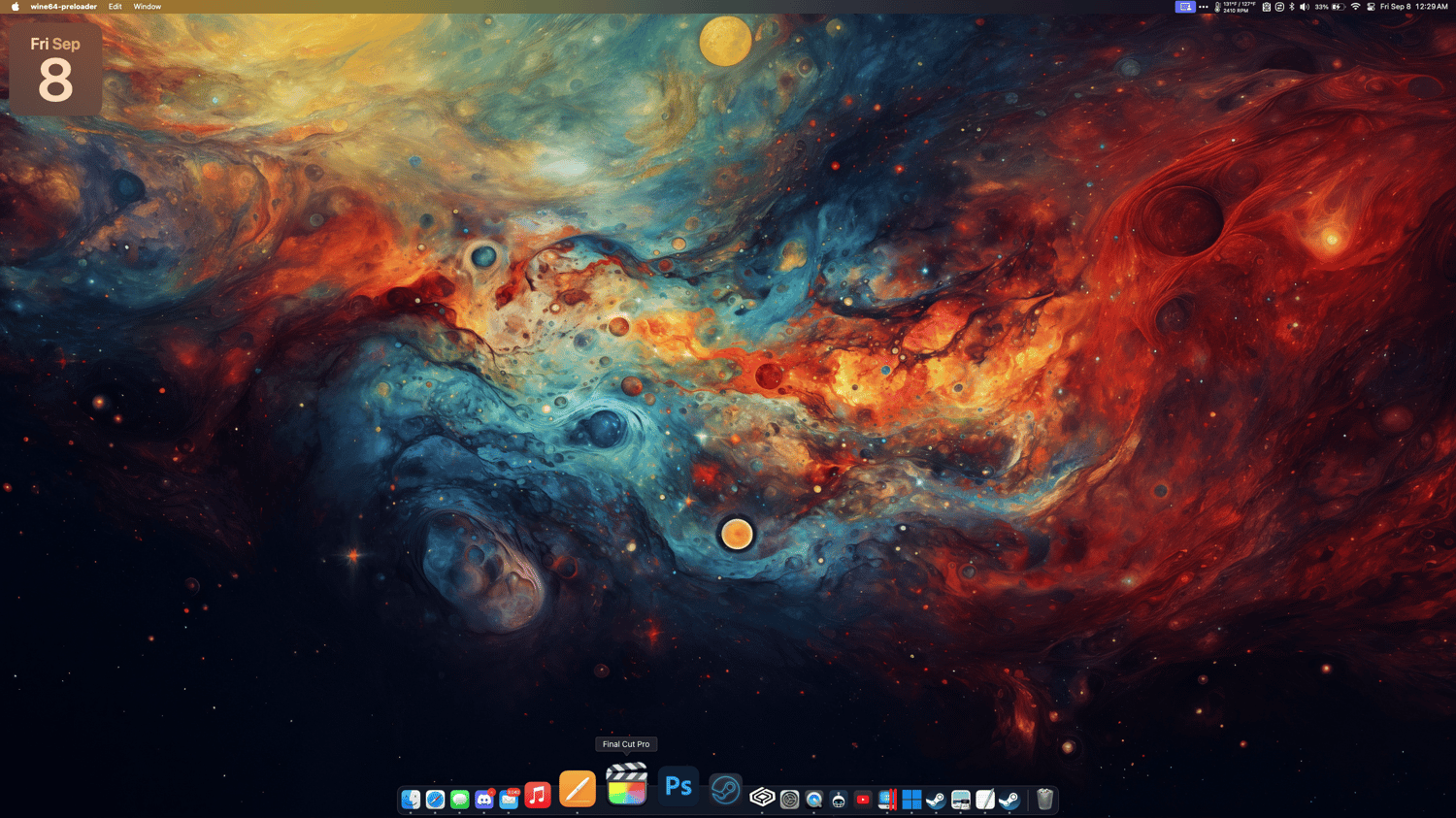
Task: Open the clipboard icon in the menu bar
Action: coord(1266,7)
